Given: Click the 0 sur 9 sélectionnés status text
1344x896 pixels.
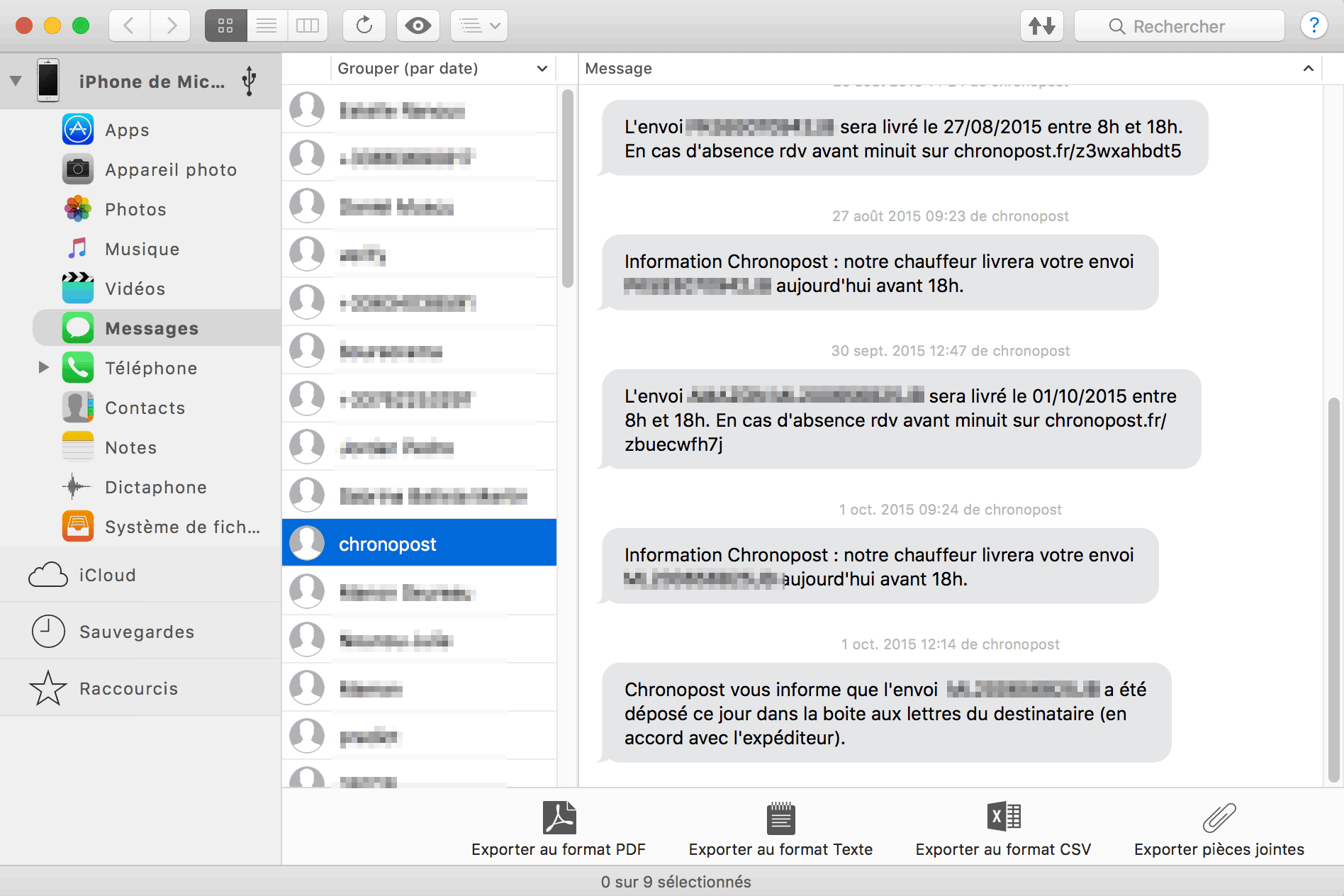Looking at the screenshot, I should tap(676, 882).
